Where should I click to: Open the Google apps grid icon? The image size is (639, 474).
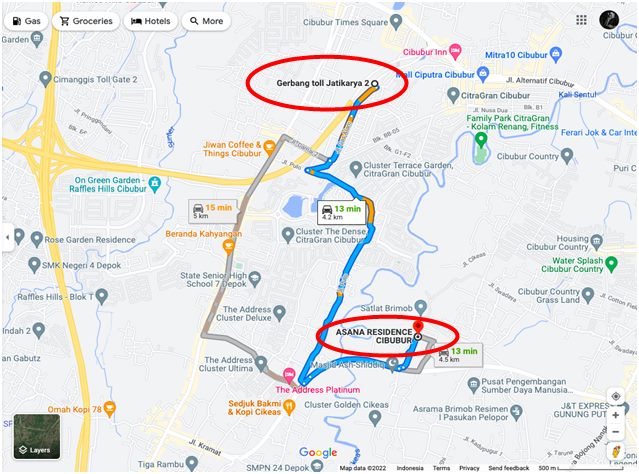581,20
